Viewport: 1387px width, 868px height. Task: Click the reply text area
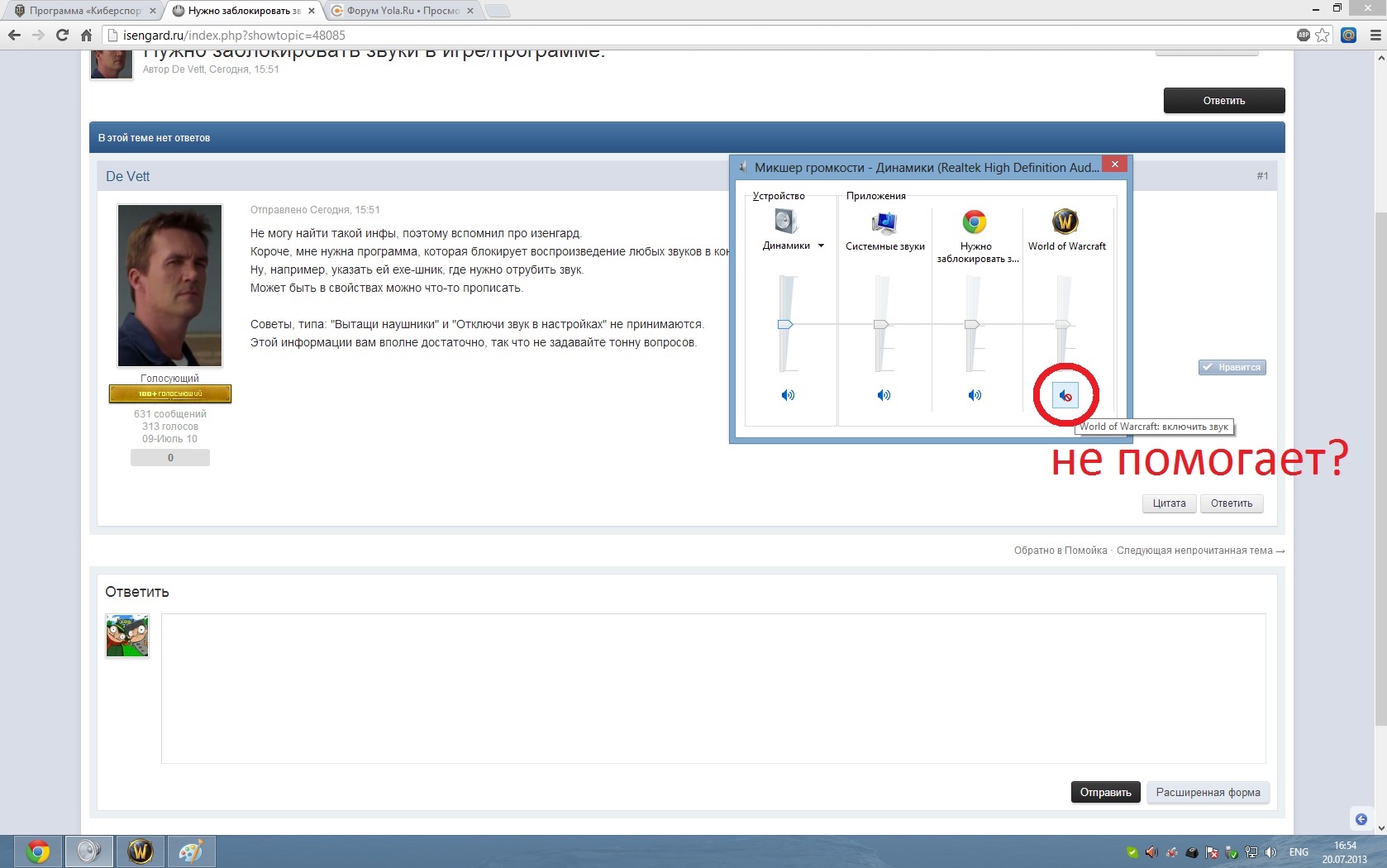[x=713, y=688]
